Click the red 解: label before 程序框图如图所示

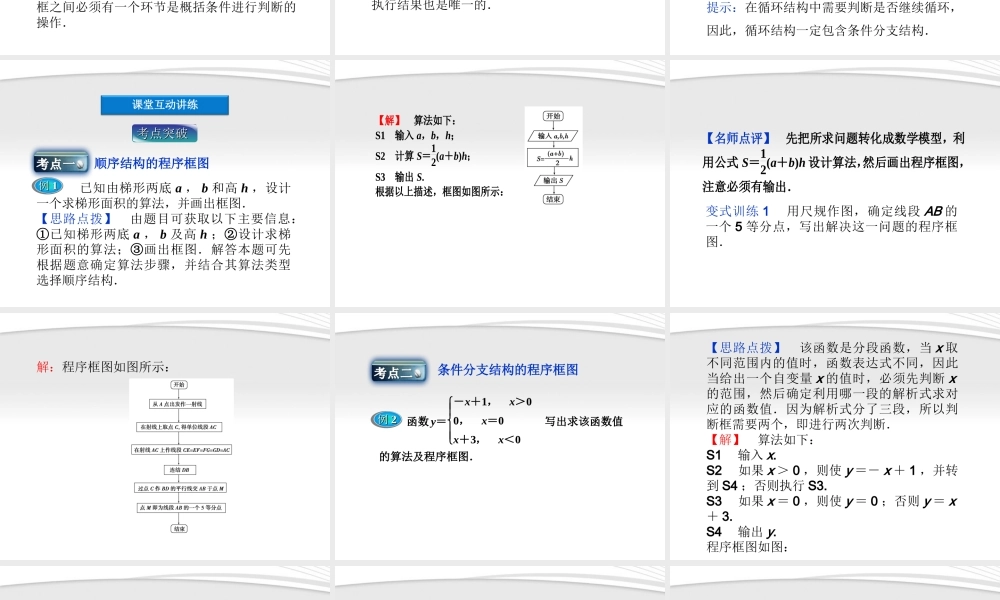[x=45, y=367]
